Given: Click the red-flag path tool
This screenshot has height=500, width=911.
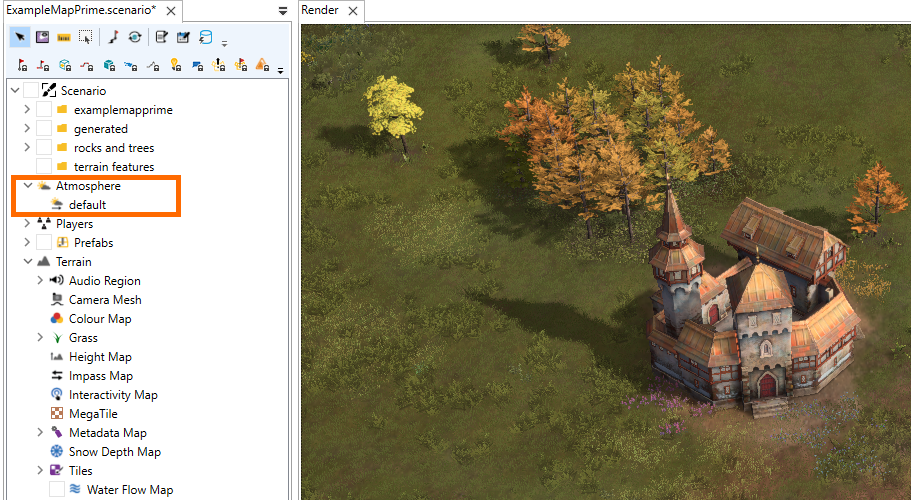Looking at the screenshot, I should point(113,37).
